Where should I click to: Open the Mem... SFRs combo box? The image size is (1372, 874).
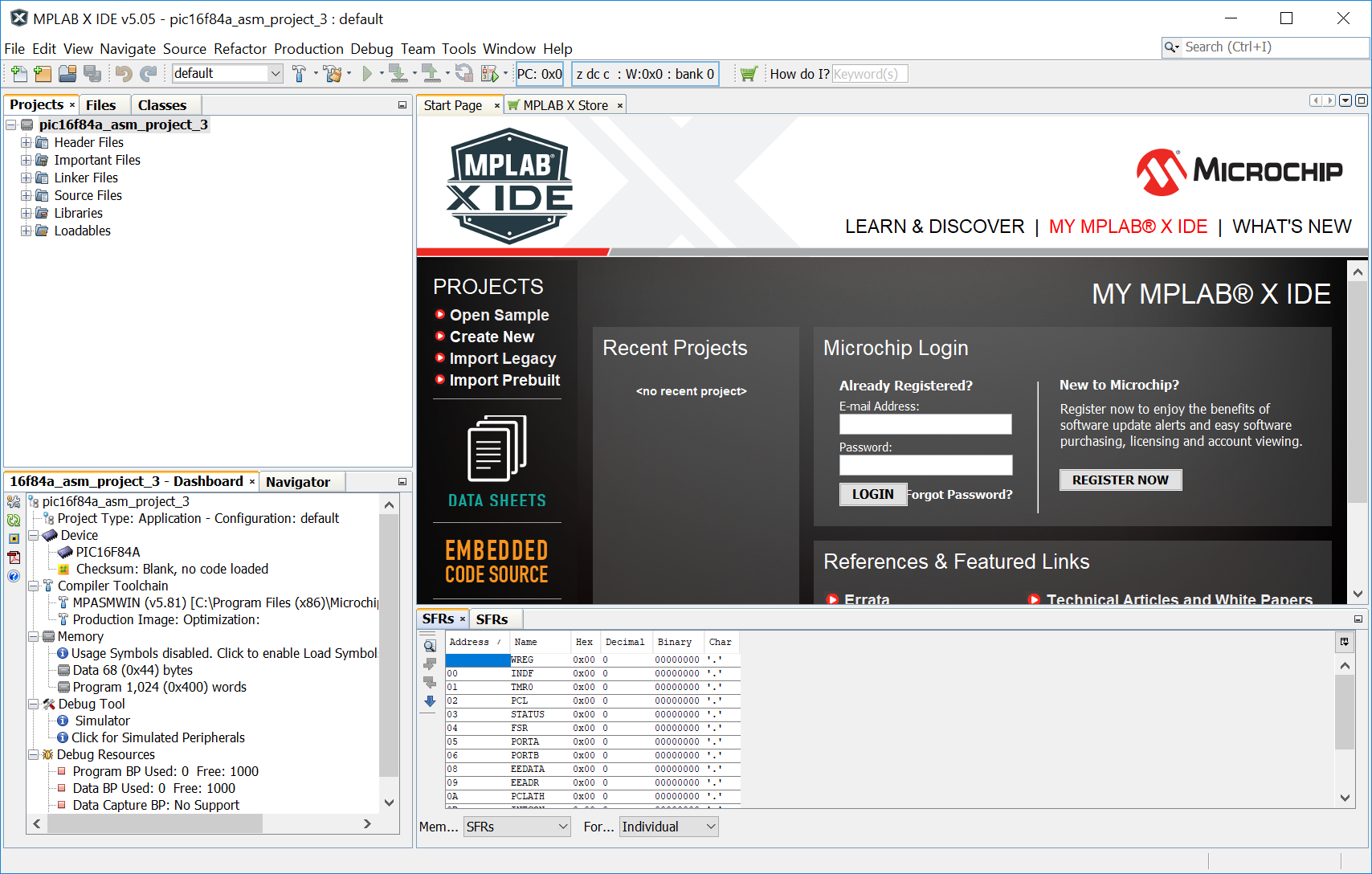(x=517, y=827)
